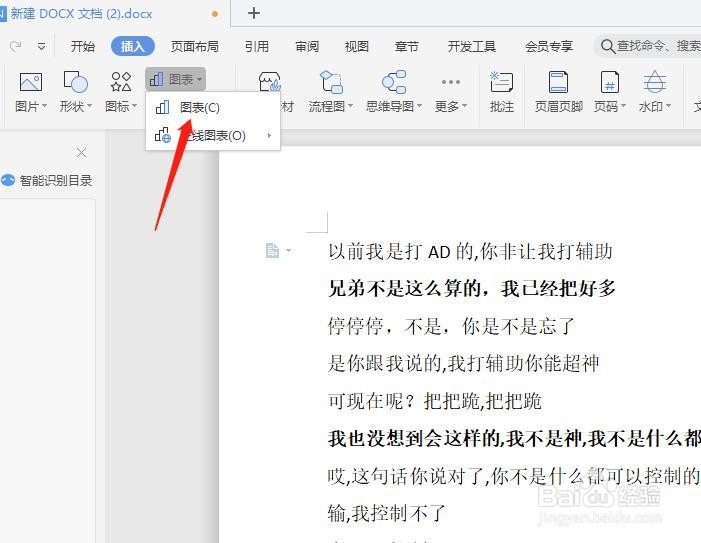This screenshot has height=543, width=701.
Task: Click the redo arrow icon
Action: pos(16,46)
